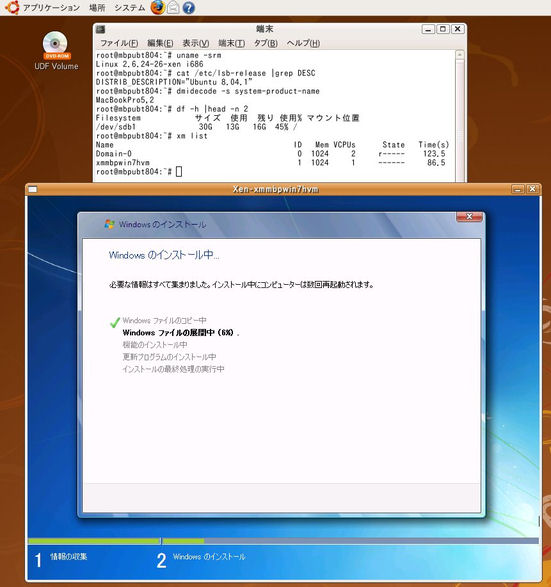Screen dimensions: 551x587
Task: Click the text 'Linux 2.6.24-26-xen i686'
Action: coord(150,64)
